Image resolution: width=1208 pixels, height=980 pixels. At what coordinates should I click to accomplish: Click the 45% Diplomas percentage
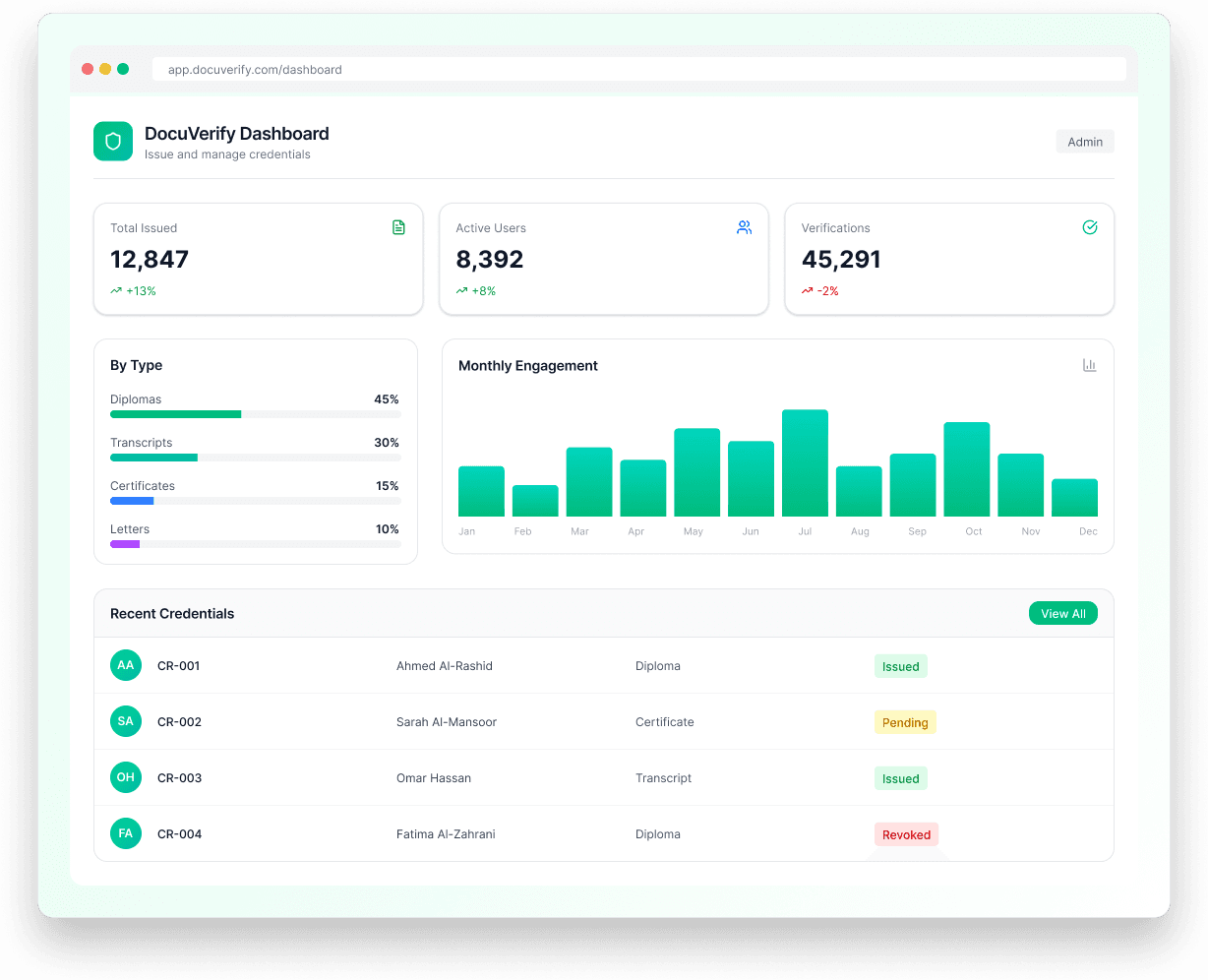[x=387, y=399]
